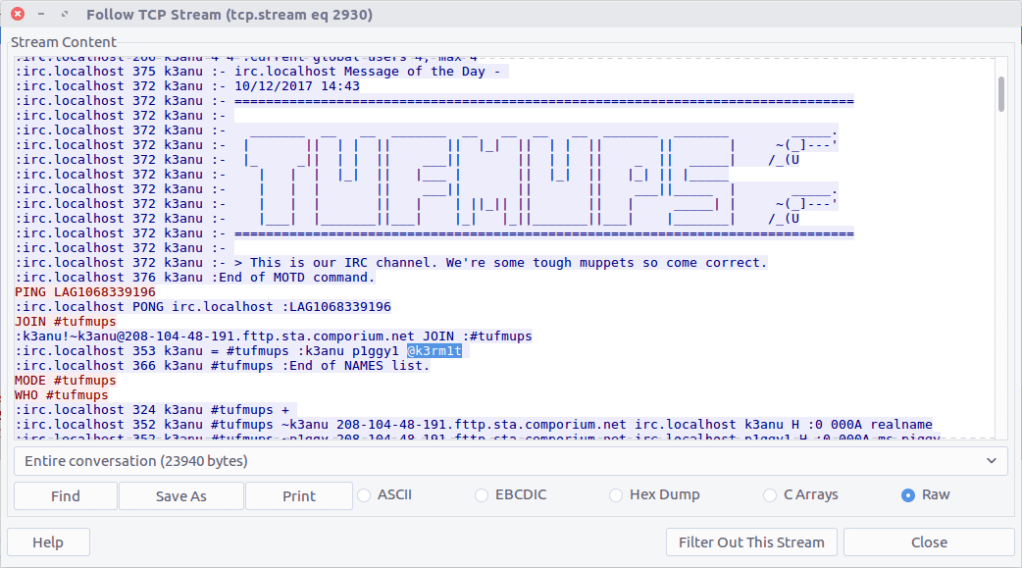Switch the stream view to EBCDIC
Viewport: 1022px width, 568px height.
482,495
